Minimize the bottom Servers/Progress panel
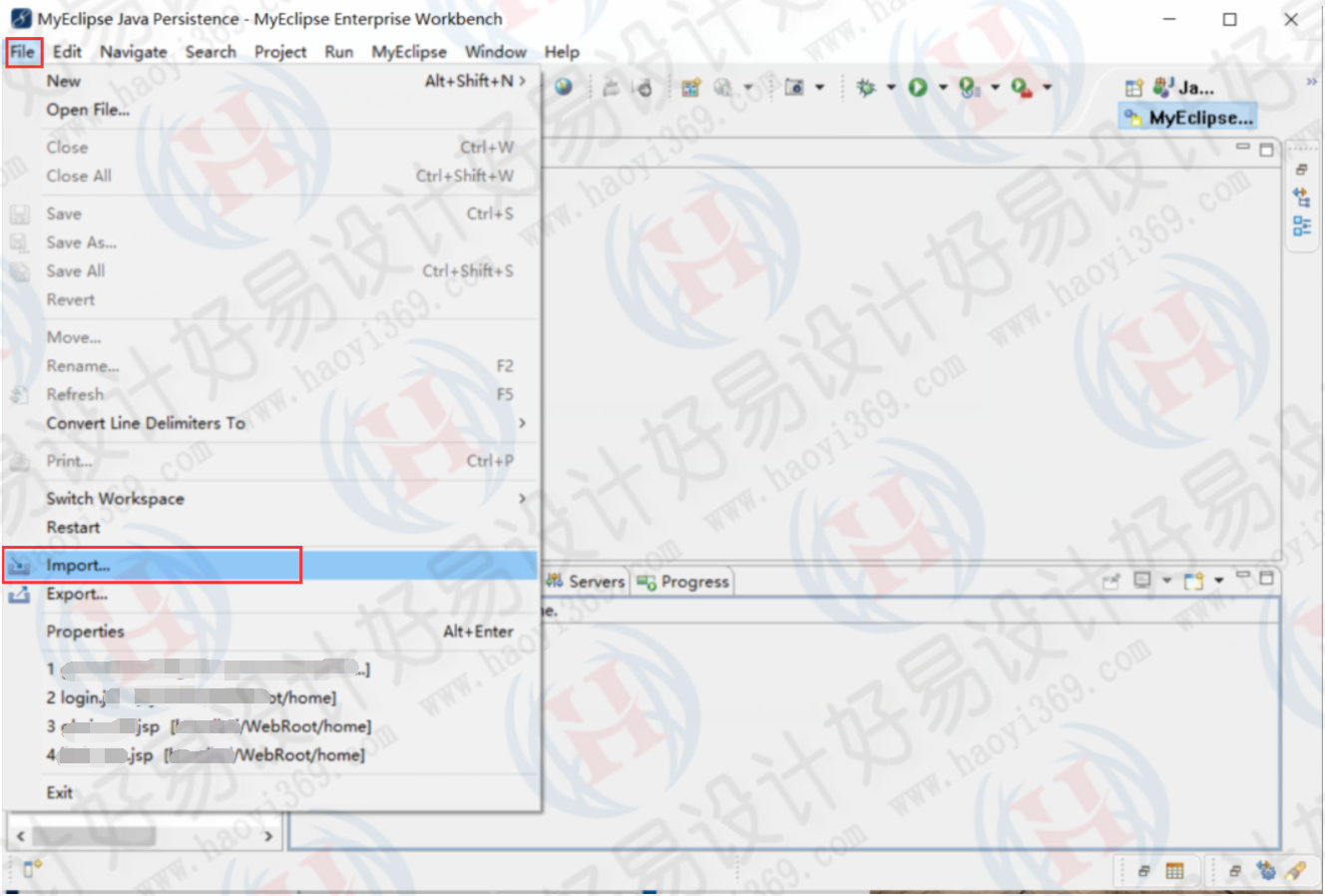 click(x=1243, y=576)
